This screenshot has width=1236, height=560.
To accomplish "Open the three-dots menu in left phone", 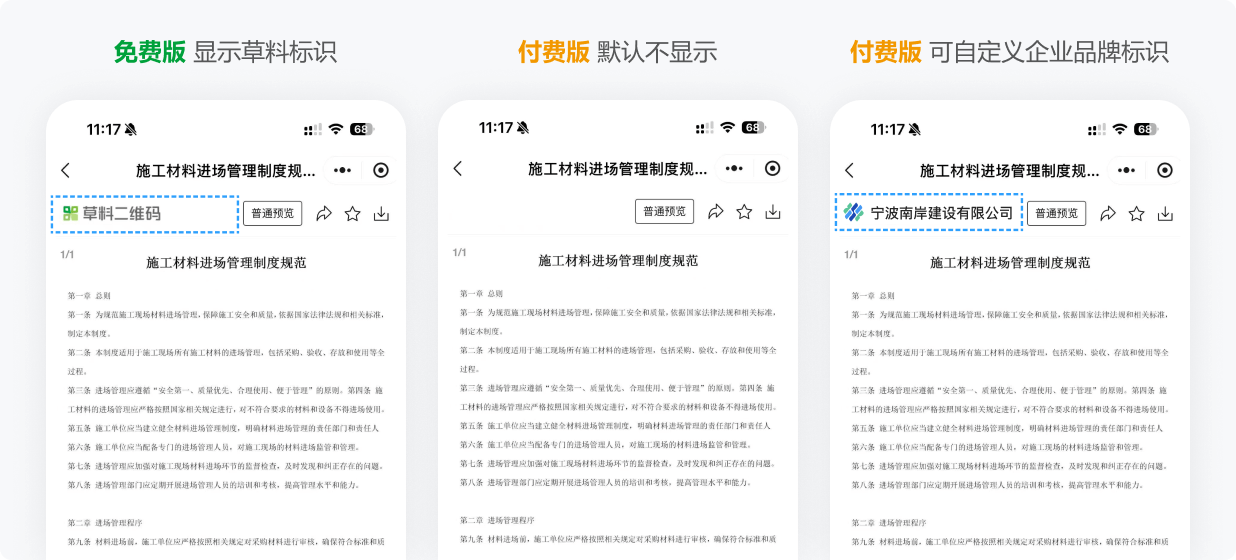I will coord(343,171).
